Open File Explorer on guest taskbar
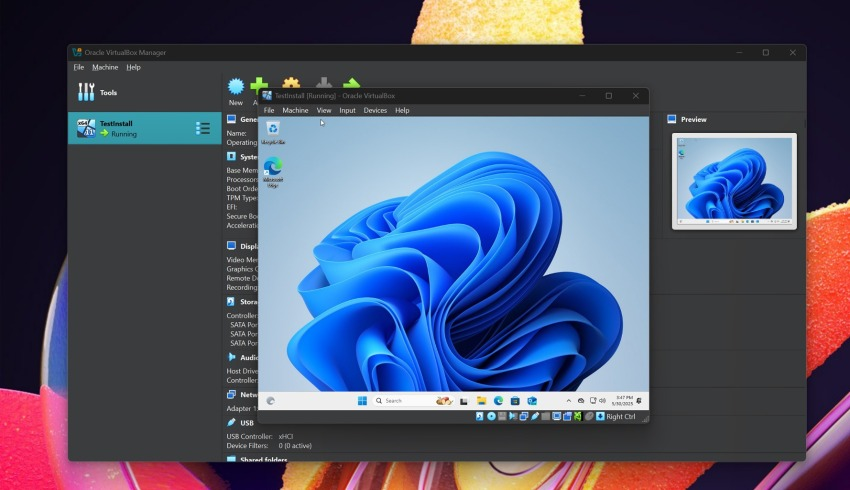Viewport: 850px width, 490px height. (x=481, y=401)
